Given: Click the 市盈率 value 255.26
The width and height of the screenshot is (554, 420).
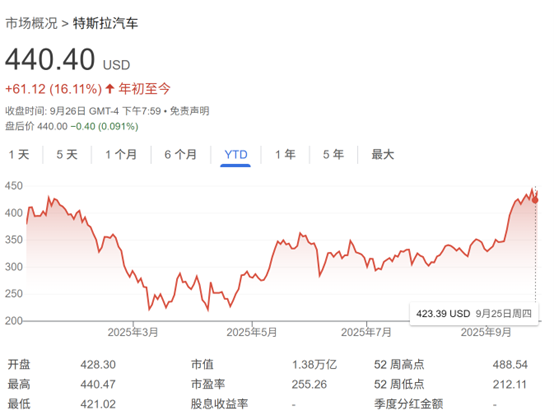Looking at the screenshot, I should [309, 384].
